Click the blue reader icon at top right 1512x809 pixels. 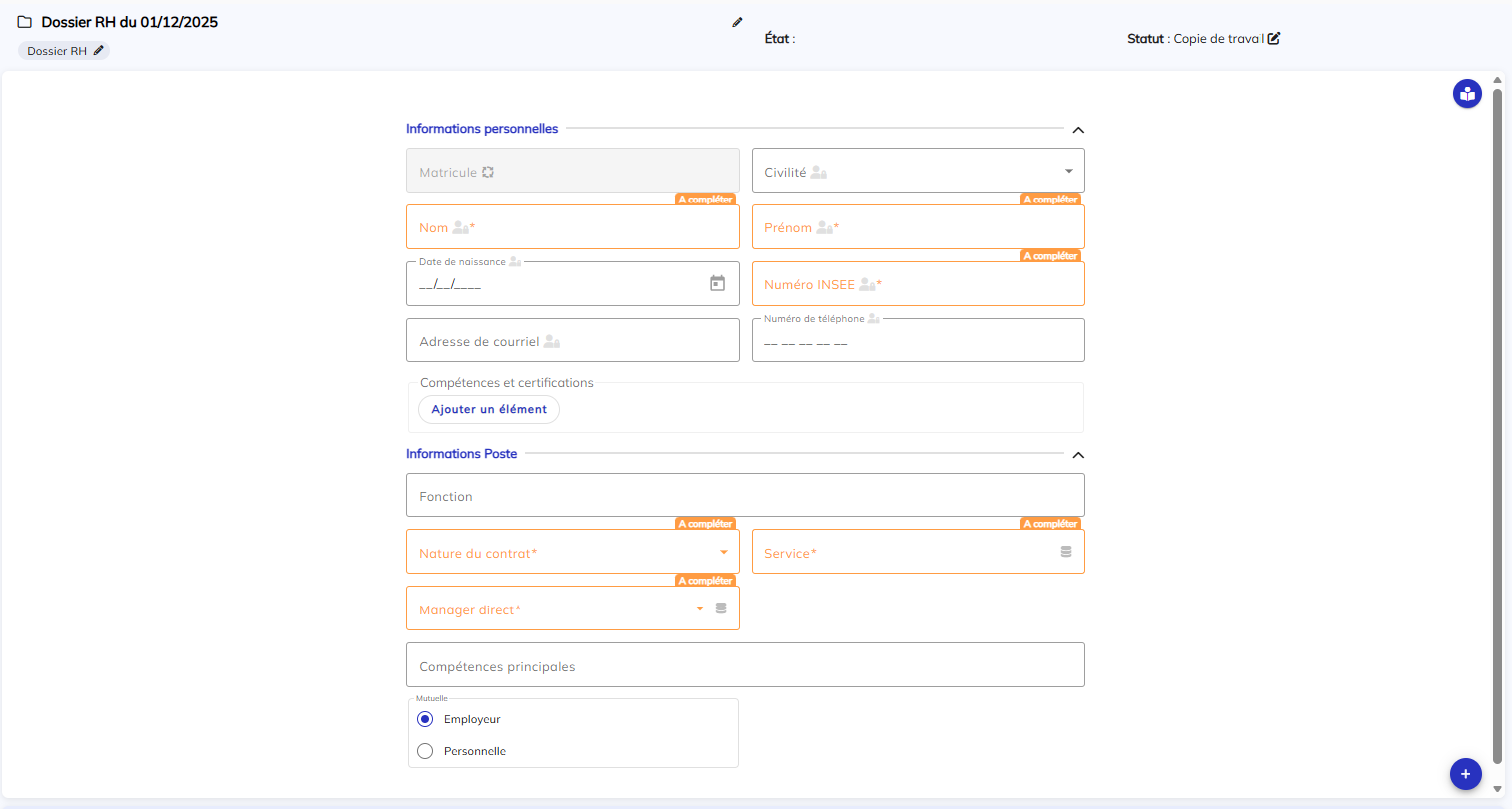1466,95
